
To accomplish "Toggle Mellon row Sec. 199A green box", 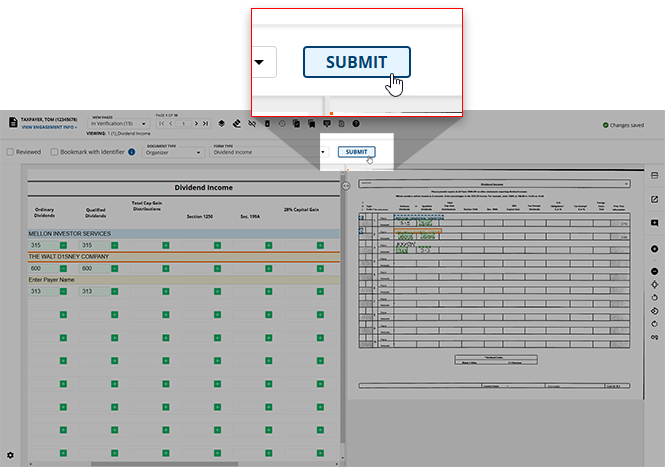I will [x=269, y=245].
